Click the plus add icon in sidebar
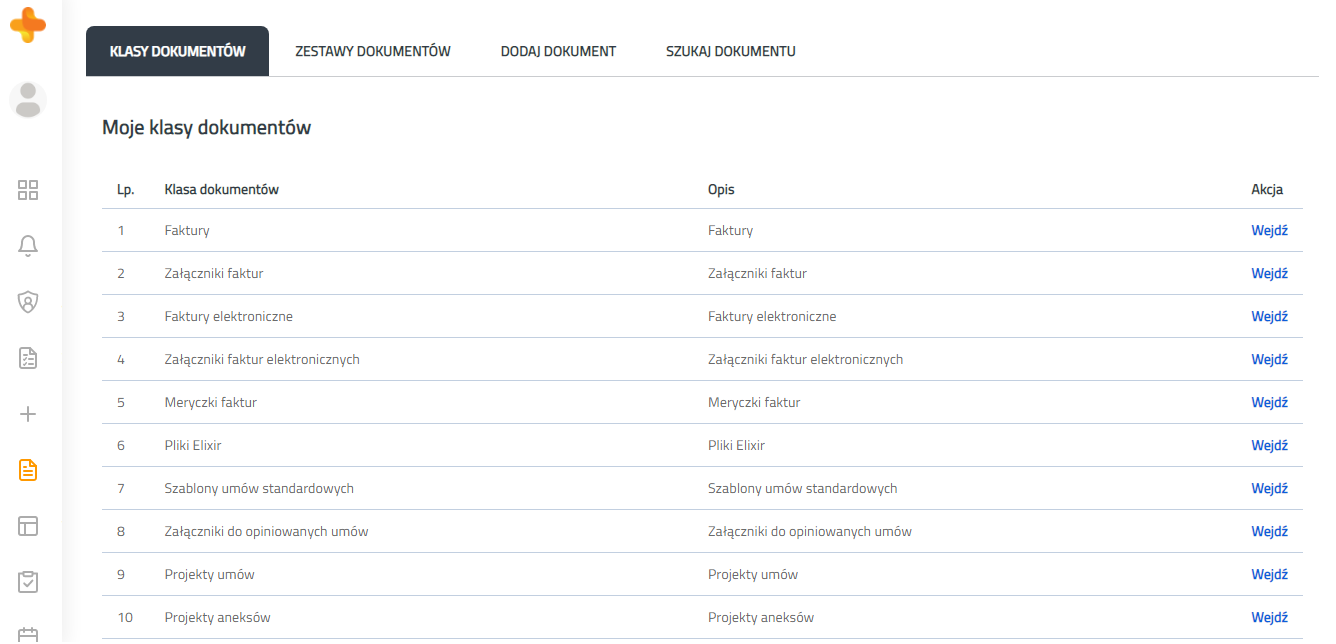Image resolution: width=1336 pixels, height=644 pixels. point(28,414)
